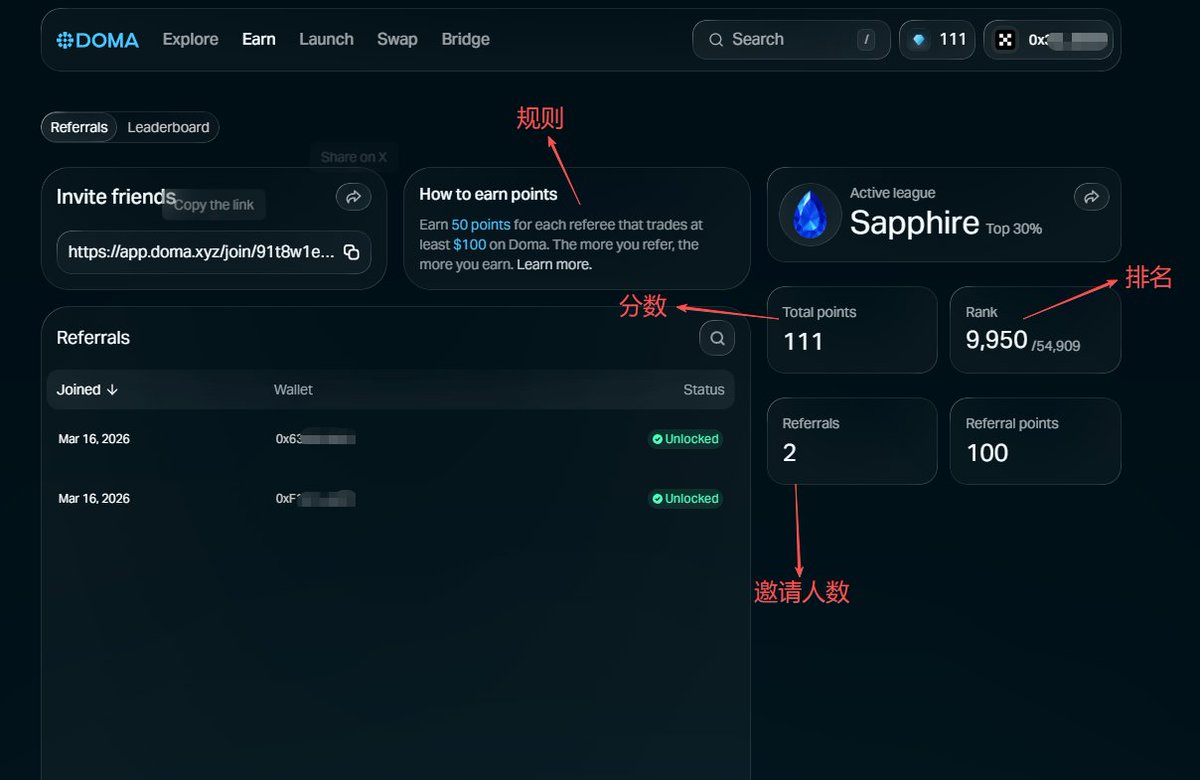
Task: Click the slash shortcut badge
Action: point(866,40)
